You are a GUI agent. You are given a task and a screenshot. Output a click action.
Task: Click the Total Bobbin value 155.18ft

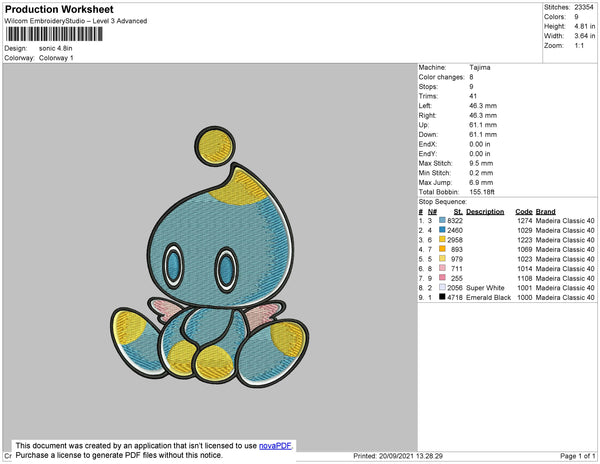pyautogui.click(x=482, y=192)
